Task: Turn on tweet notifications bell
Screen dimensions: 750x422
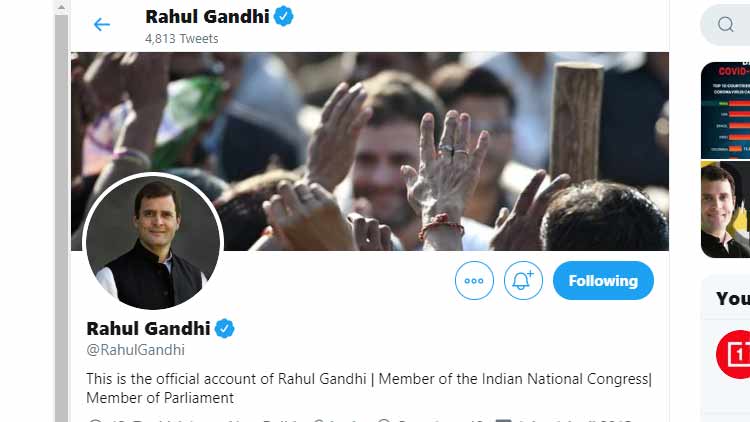Action: coord(523,281)
